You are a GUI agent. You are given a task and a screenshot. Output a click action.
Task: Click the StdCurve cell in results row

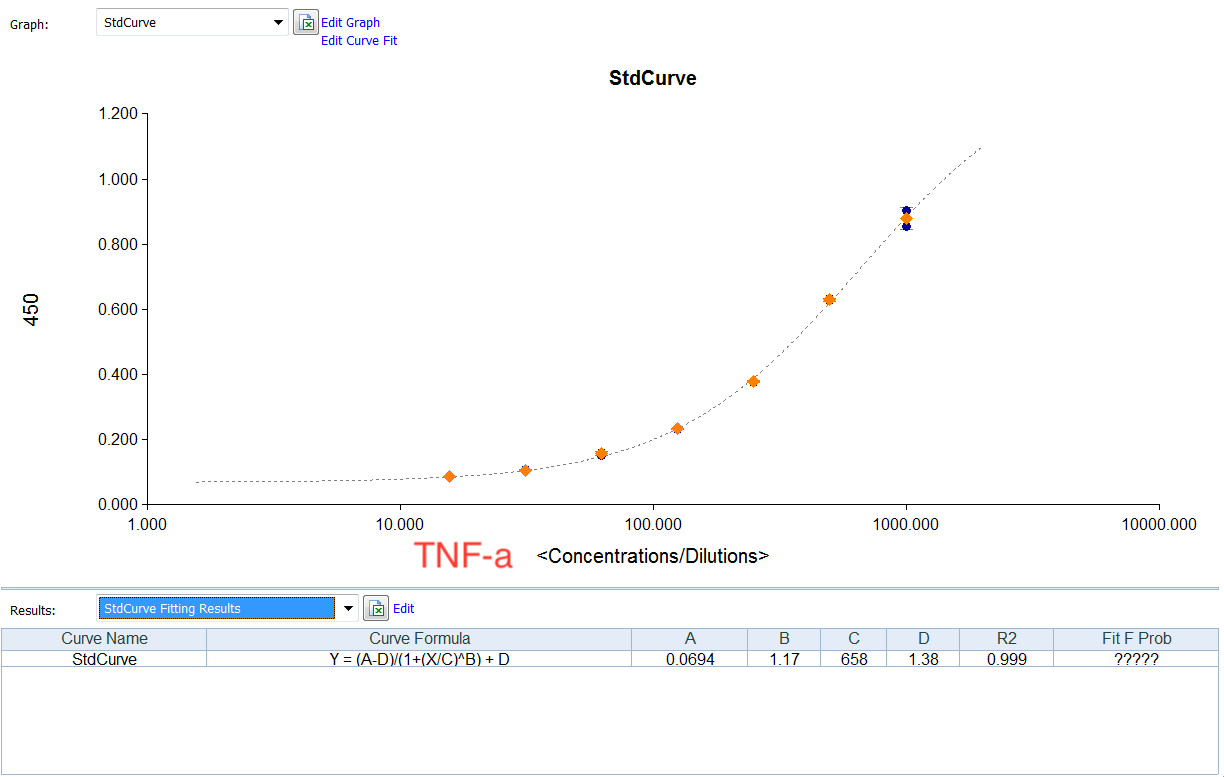tap(104, 660)
